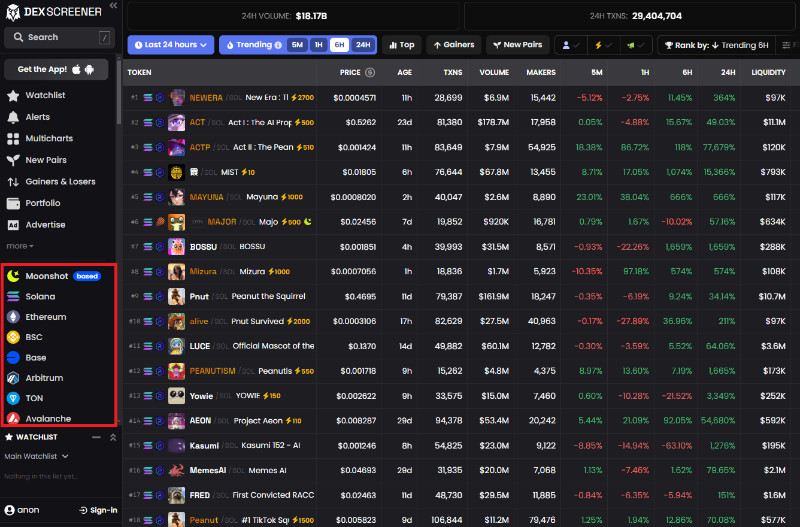
Task: Open the Last 24 hours dropdown
Action: (x=171, y=45)
